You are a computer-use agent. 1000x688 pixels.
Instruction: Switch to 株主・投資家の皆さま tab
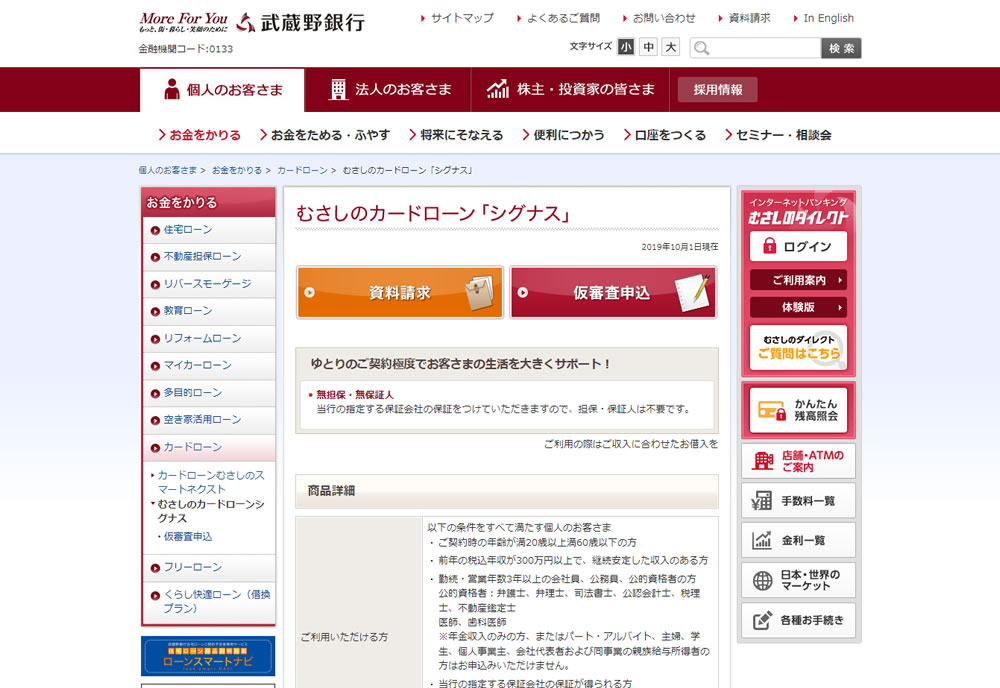(x=570, y=90)
